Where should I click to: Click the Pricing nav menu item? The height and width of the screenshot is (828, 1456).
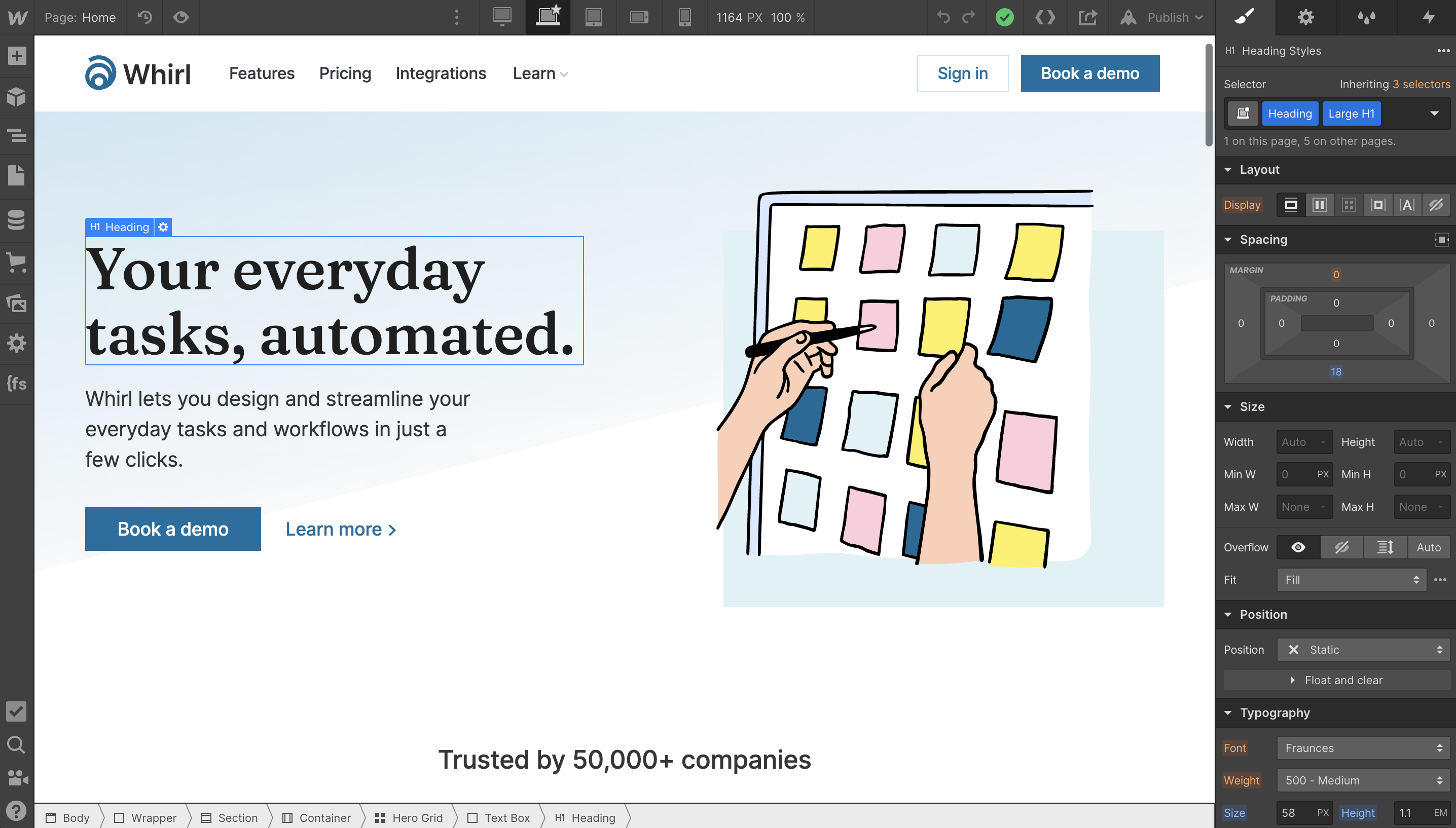tap(345, 73)
